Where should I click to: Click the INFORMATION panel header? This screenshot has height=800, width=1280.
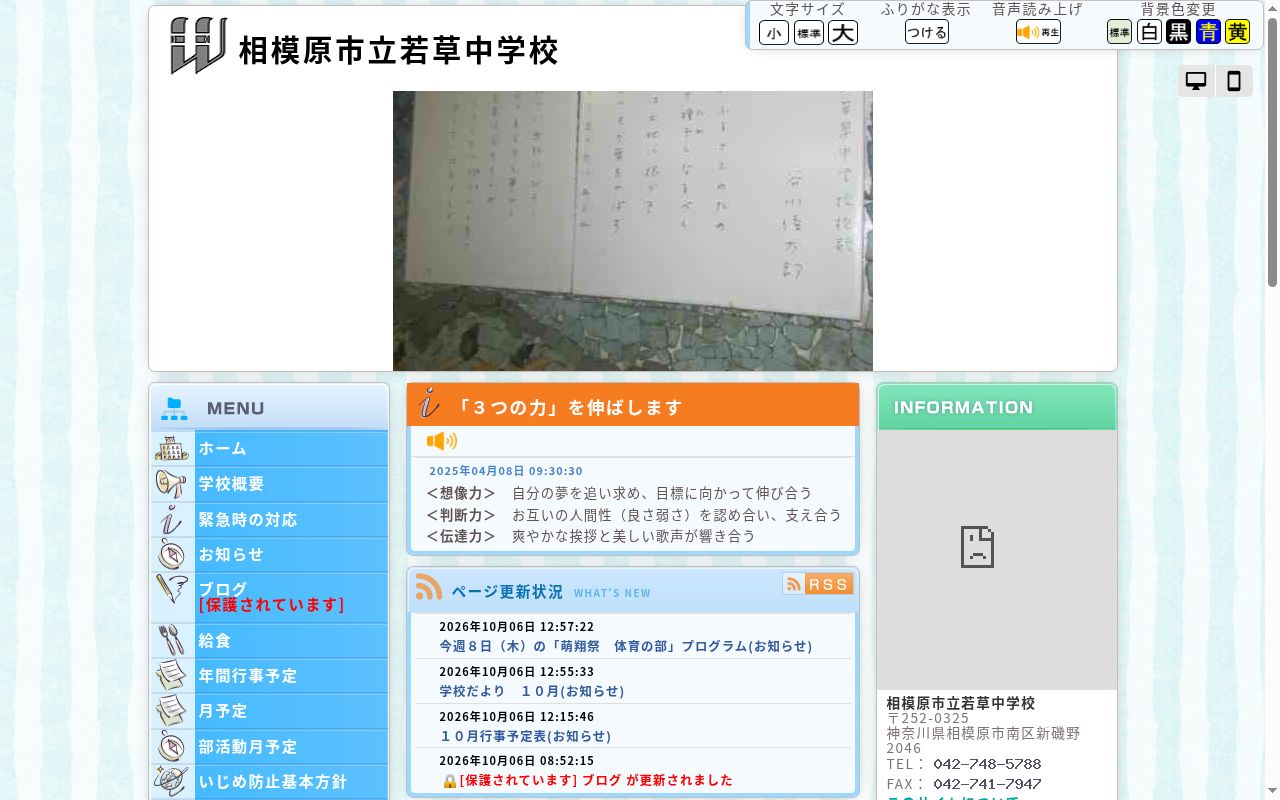tap(997, 407)
